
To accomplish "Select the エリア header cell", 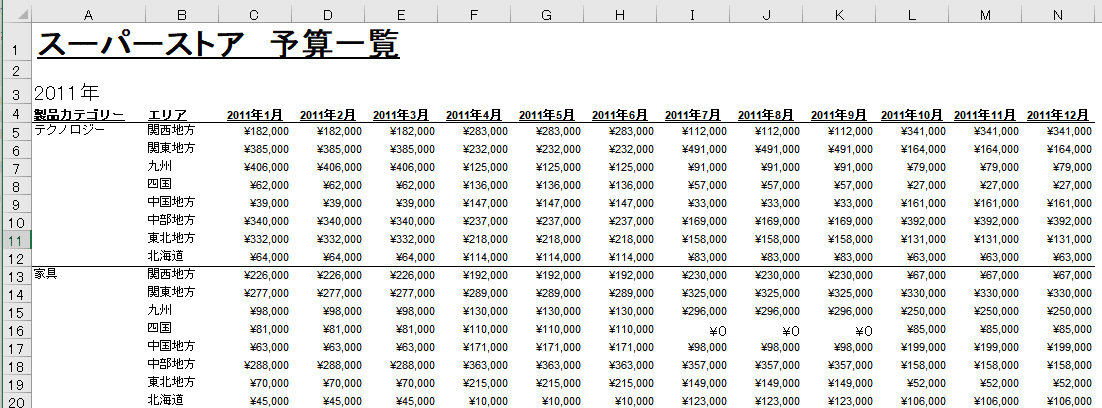I will (x=167, y=114).
